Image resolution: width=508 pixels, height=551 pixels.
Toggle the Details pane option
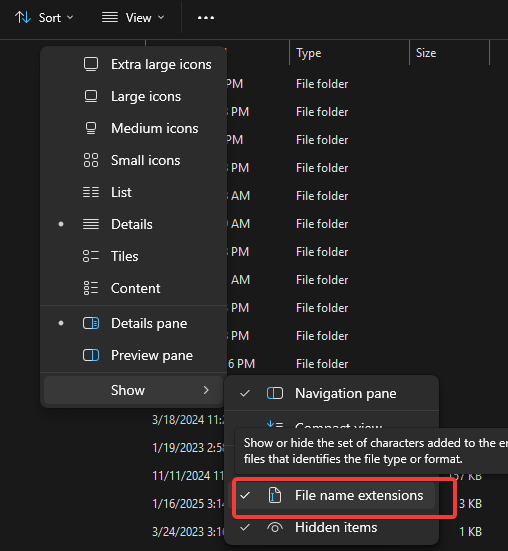coord(133,324)
